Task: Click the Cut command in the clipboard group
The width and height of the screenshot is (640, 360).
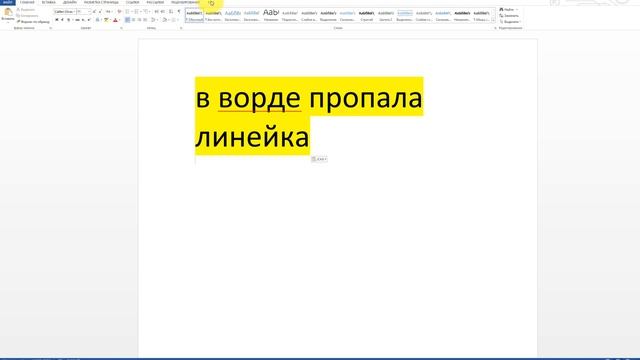Action: [x=26, y=9]
